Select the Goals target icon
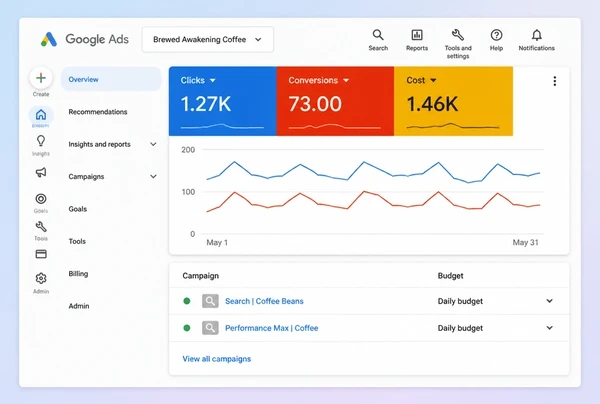Image resolution: width=600 pixels, height=404 pixels. (x=41, y=199)
